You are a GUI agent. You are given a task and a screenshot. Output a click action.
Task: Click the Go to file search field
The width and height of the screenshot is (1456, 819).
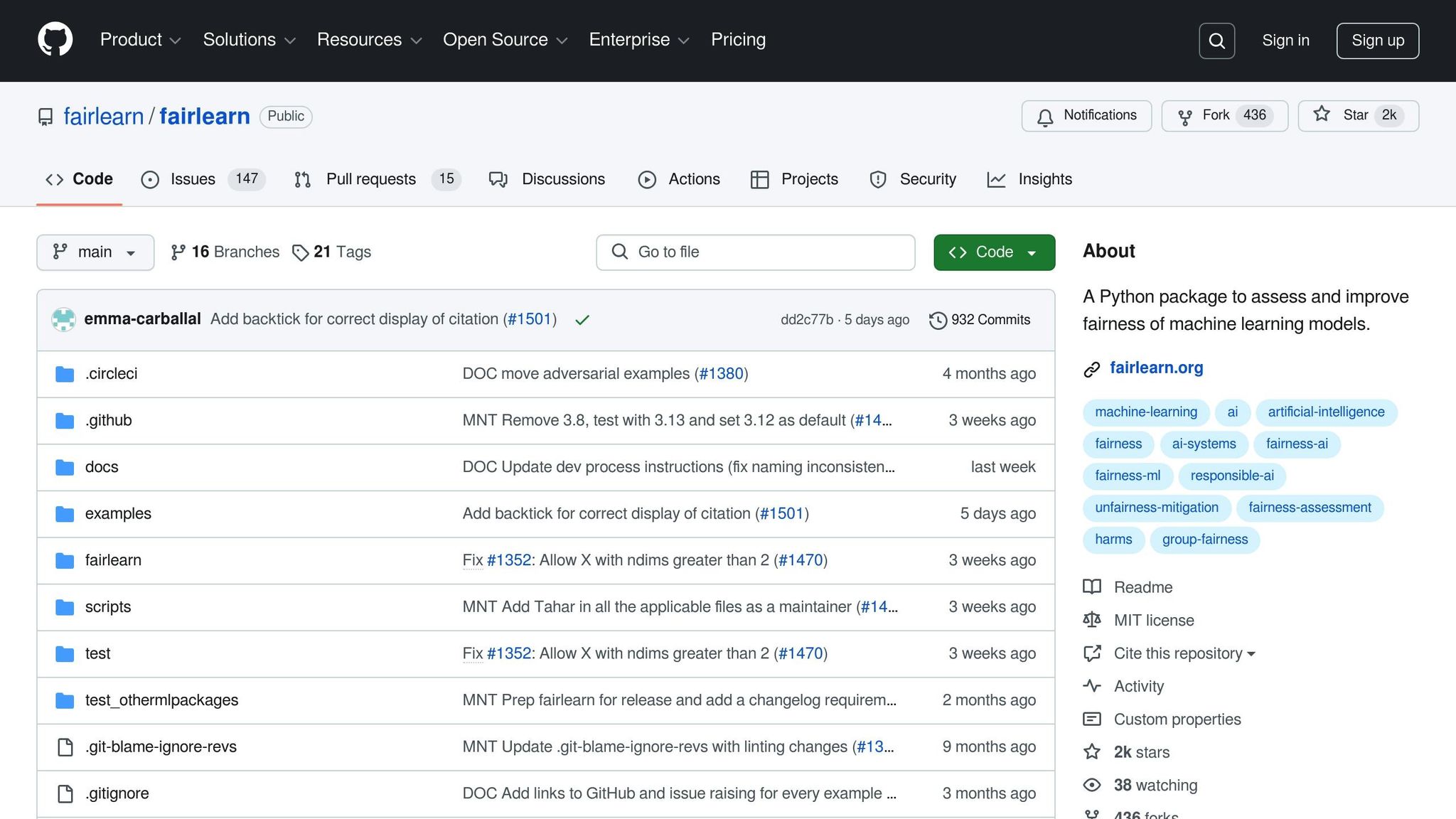(755, 252)
